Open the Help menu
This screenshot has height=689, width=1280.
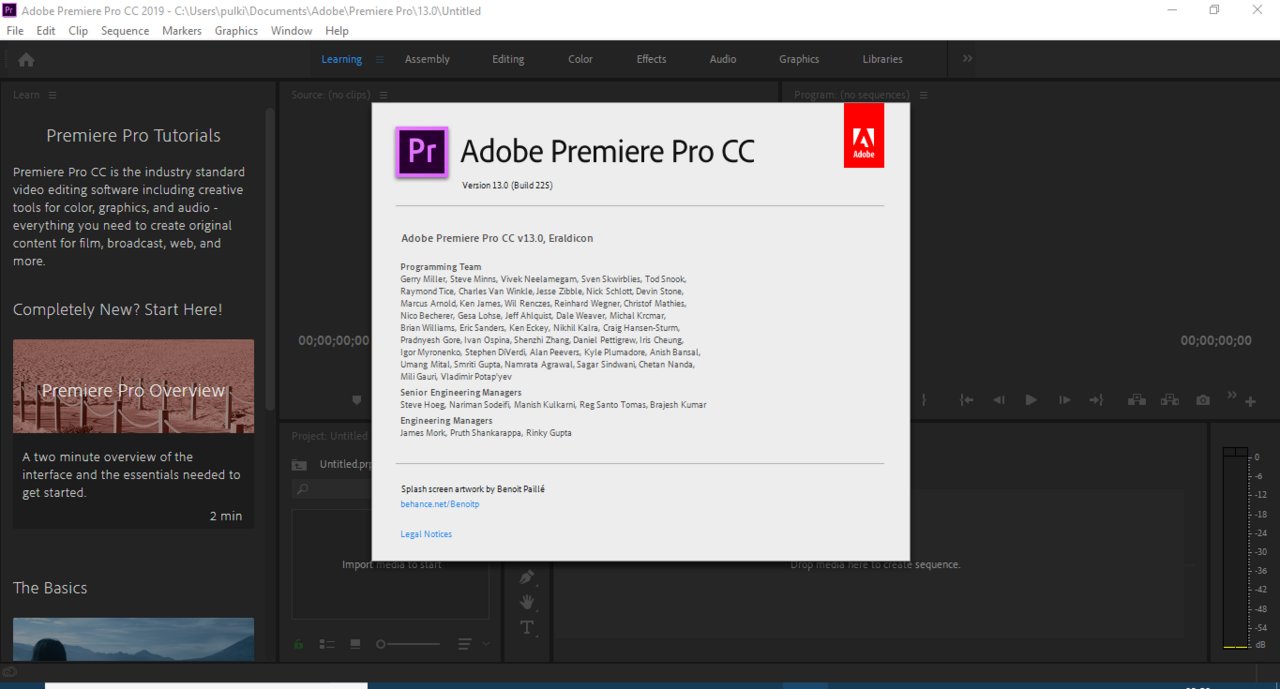click(x=337, y=31)
